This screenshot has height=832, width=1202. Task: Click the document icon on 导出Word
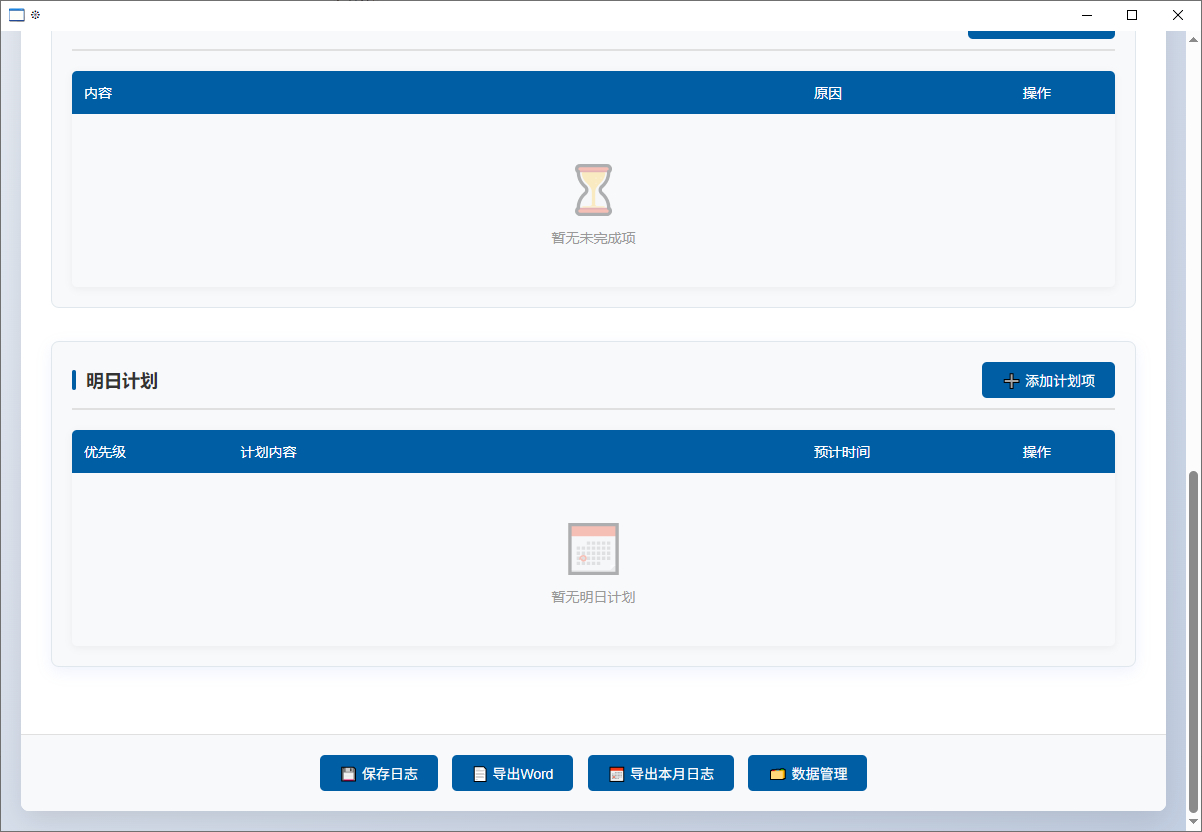[480, 774]
